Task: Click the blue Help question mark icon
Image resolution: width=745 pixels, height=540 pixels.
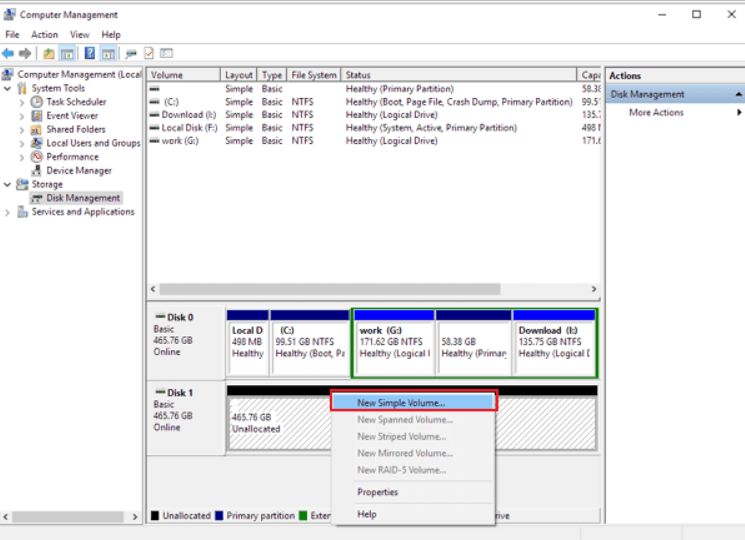Action: pyautogui.click(x=89, y=53)
